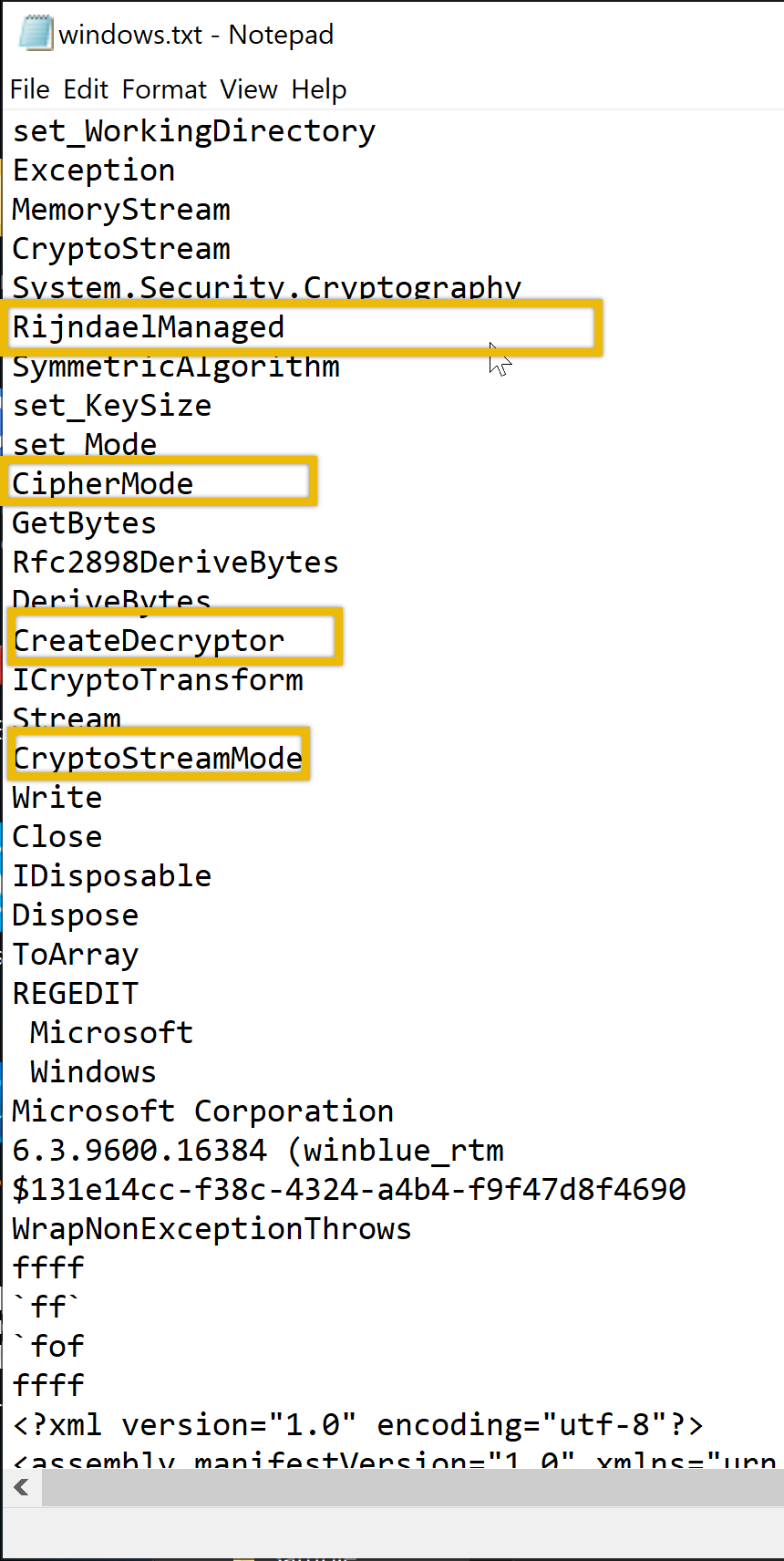Place cursor on the CipherMode line
Image resolution: width=784 pixels, height=1561 pixels.
[x=103, y=483]
